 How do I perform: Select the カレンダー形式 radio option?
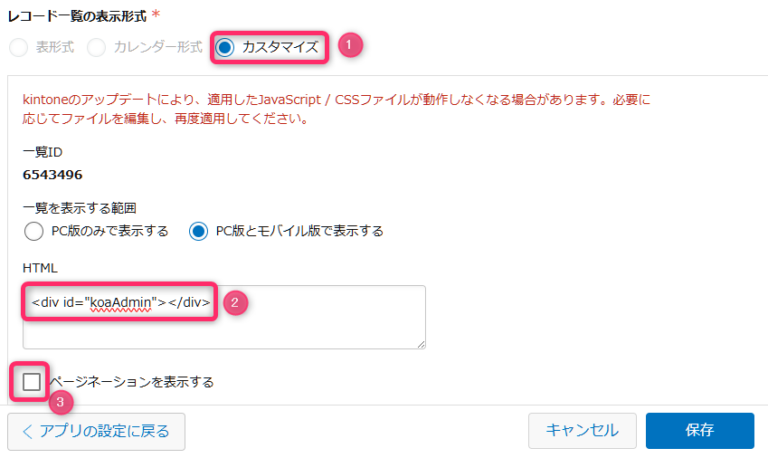(97, 47)
